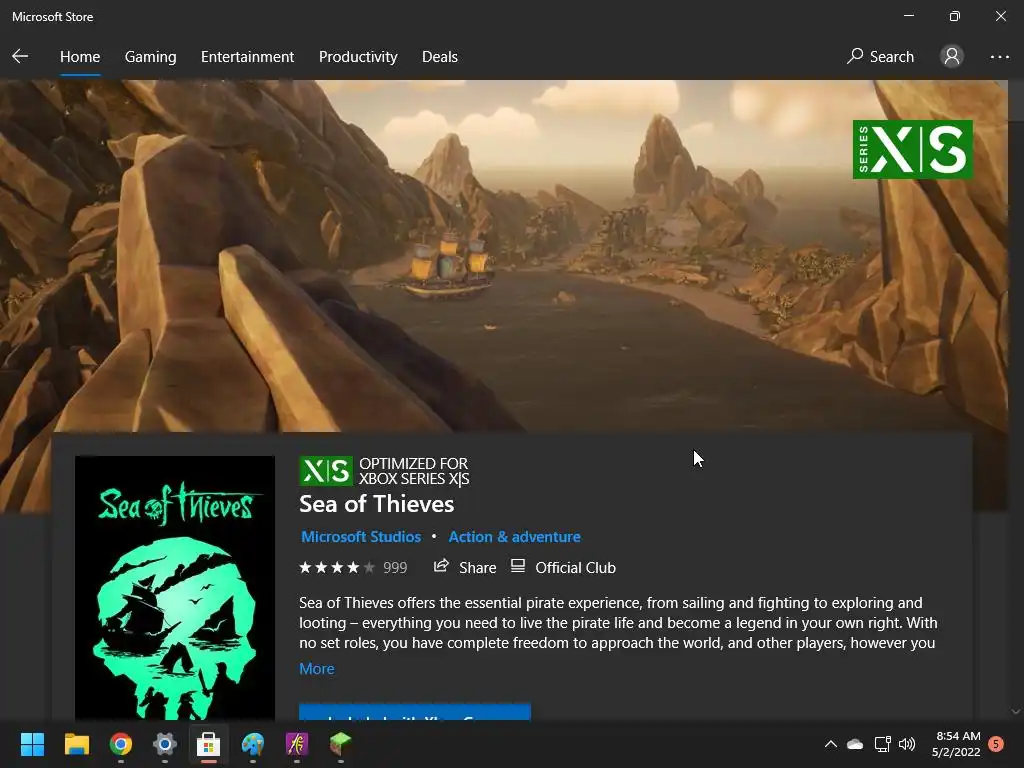Open the Entertainment tab

click(x=248, y=57)
